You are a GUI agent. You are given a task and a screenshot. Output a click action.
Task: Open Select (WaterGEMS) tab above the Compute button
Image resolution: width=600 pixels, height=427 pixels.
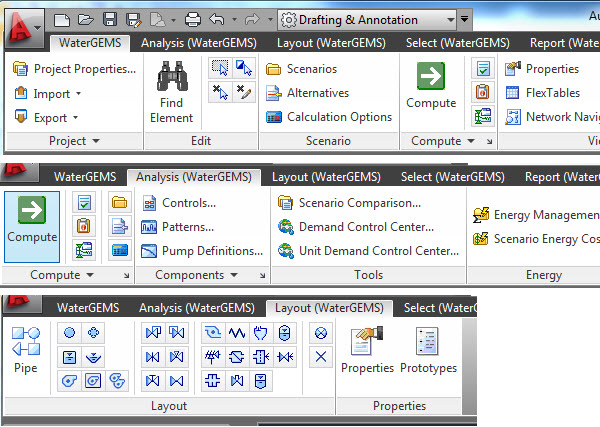[458, 43]
